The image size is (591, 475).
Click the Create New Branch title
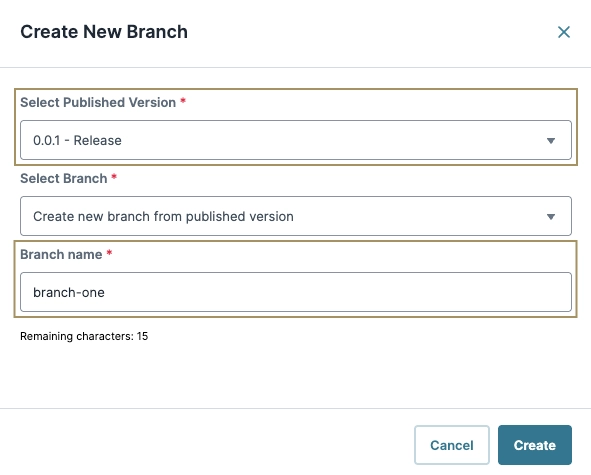(104, 32)
